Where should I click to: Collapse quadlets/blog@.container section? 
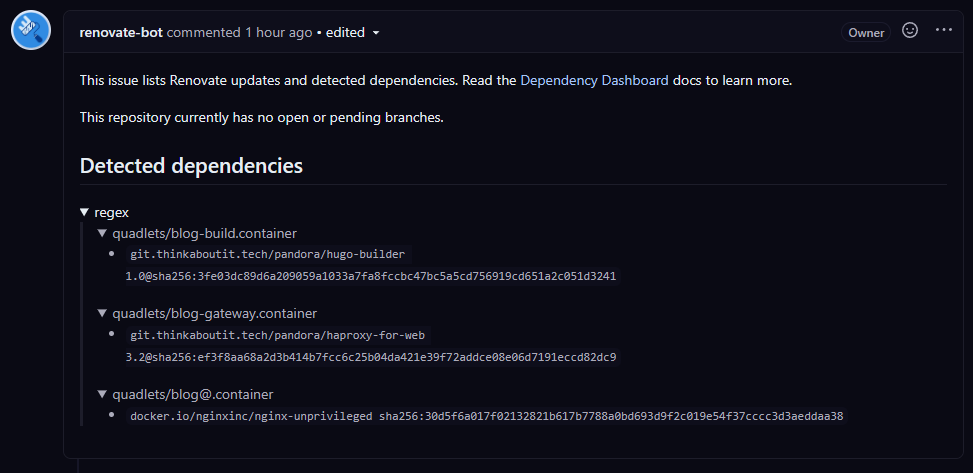(x=185, y=394)
